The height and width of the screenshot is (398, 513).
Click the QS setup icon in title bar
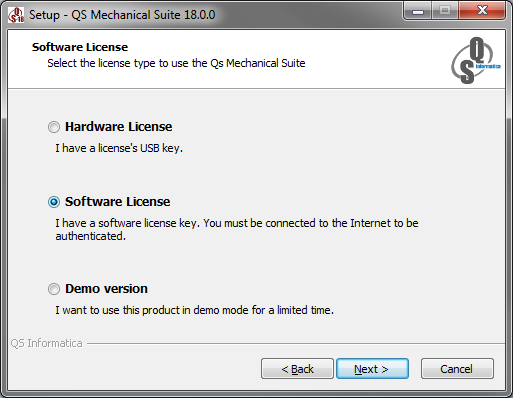[16, 15]
